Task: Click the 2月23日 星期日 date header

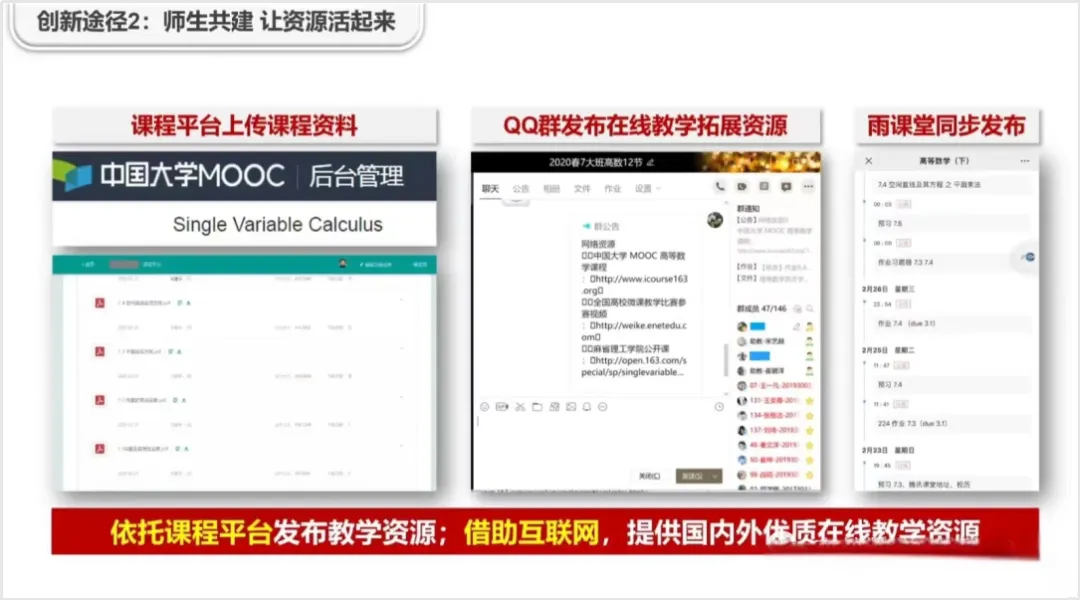Action: (x=889, y=450)
